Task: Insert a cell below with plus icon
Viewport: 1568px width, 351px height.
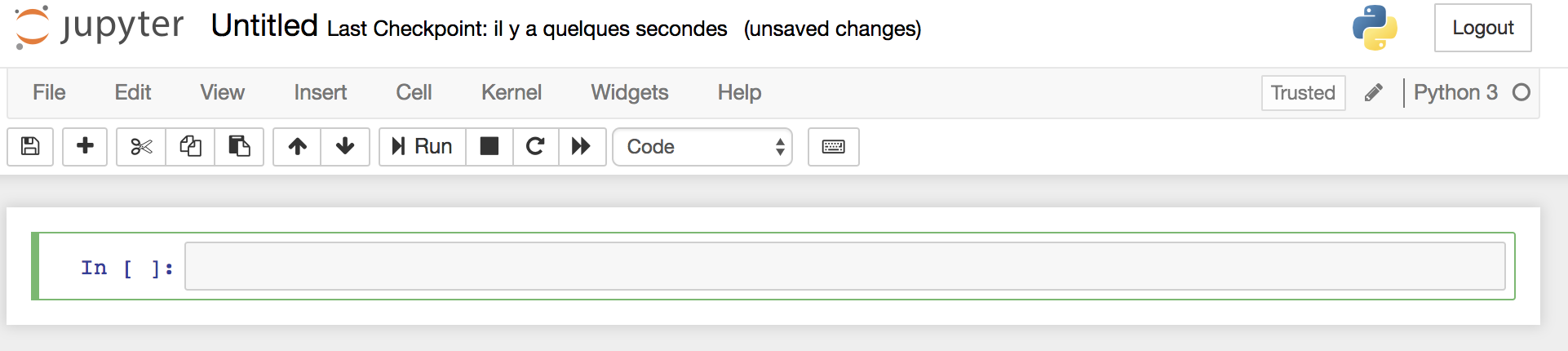Action: click(x=85, y=147)
